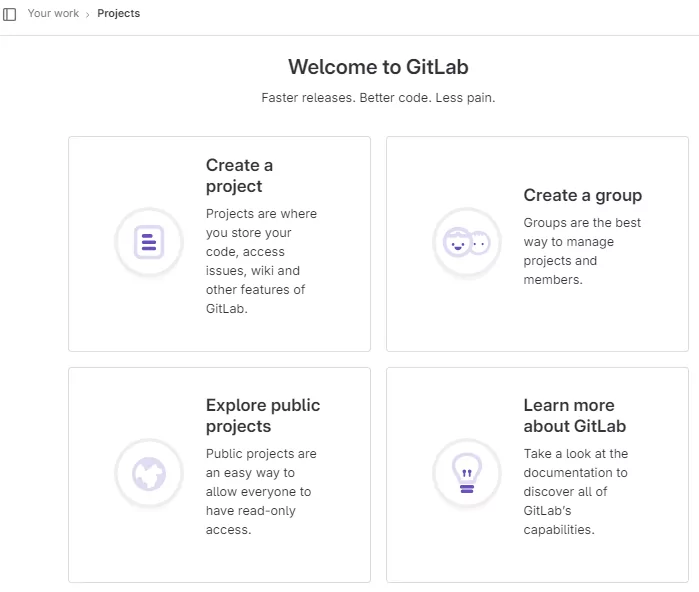Click the lightbulb icon for Learn more
Viewport: 699px width, 592px height.
466,473
